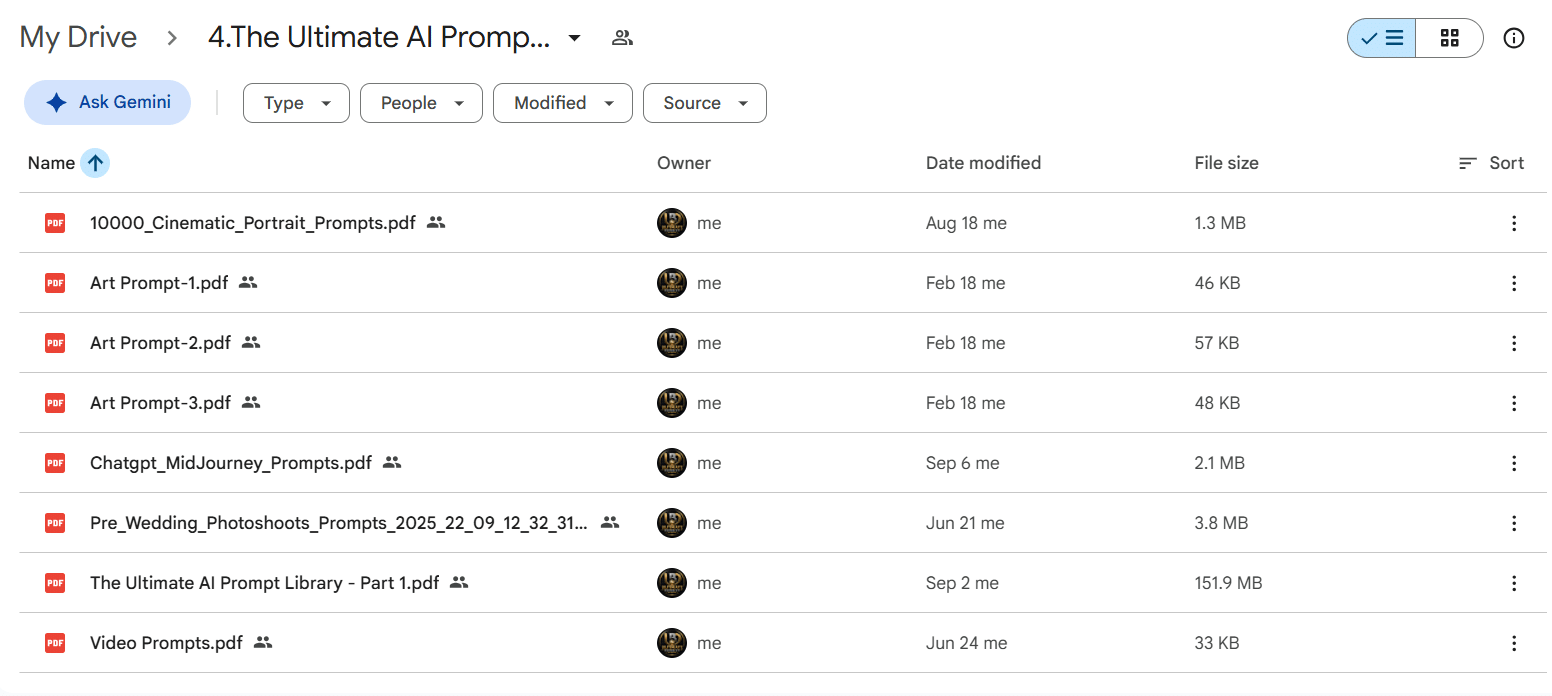Image resolution: width=1552 pixels, height=696 pixels.
Task: Reverse the Name sort direction arrow
Action: coord(95,163)
